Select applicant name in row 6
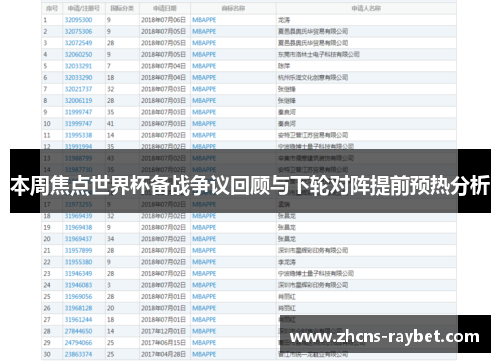500x362 pixels. click(313, 78)
